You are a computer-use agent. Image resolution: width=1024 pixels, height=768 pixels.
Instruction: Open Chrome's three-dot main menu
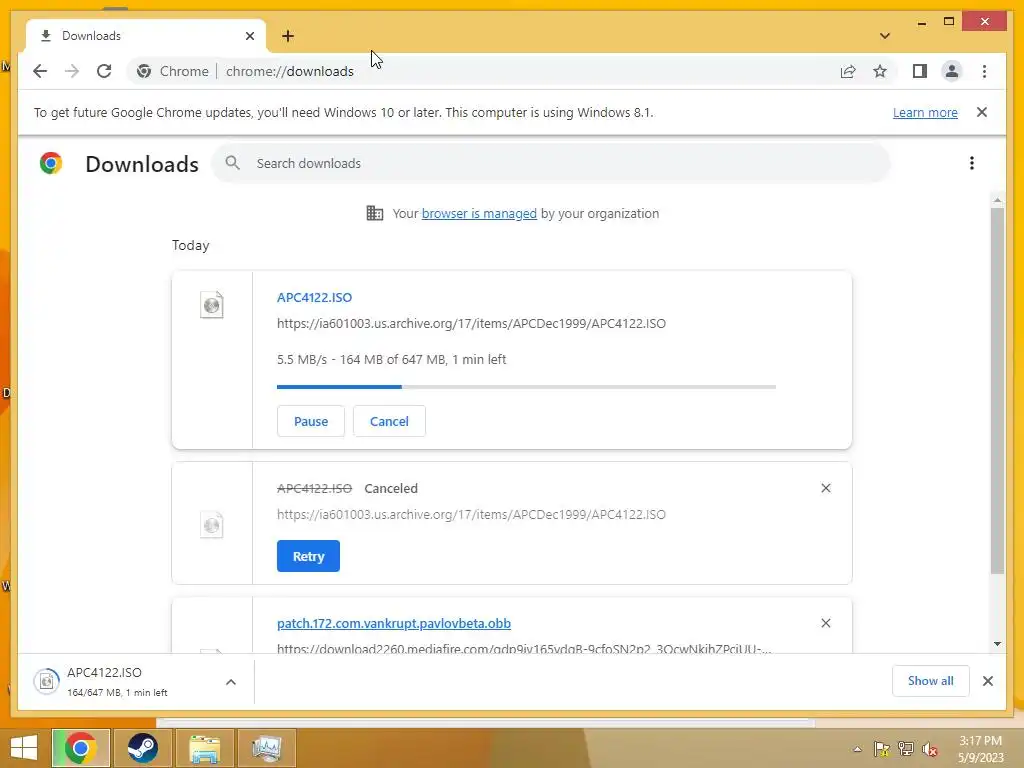coord(984,71)
